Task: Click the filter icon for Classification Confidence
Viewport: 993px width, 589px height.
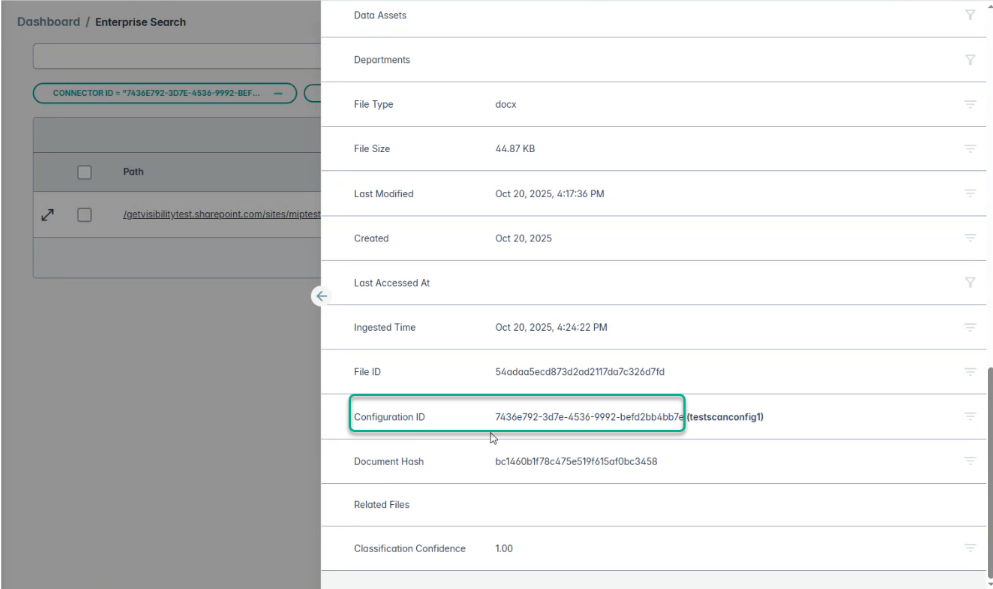Action: [969, 548]
